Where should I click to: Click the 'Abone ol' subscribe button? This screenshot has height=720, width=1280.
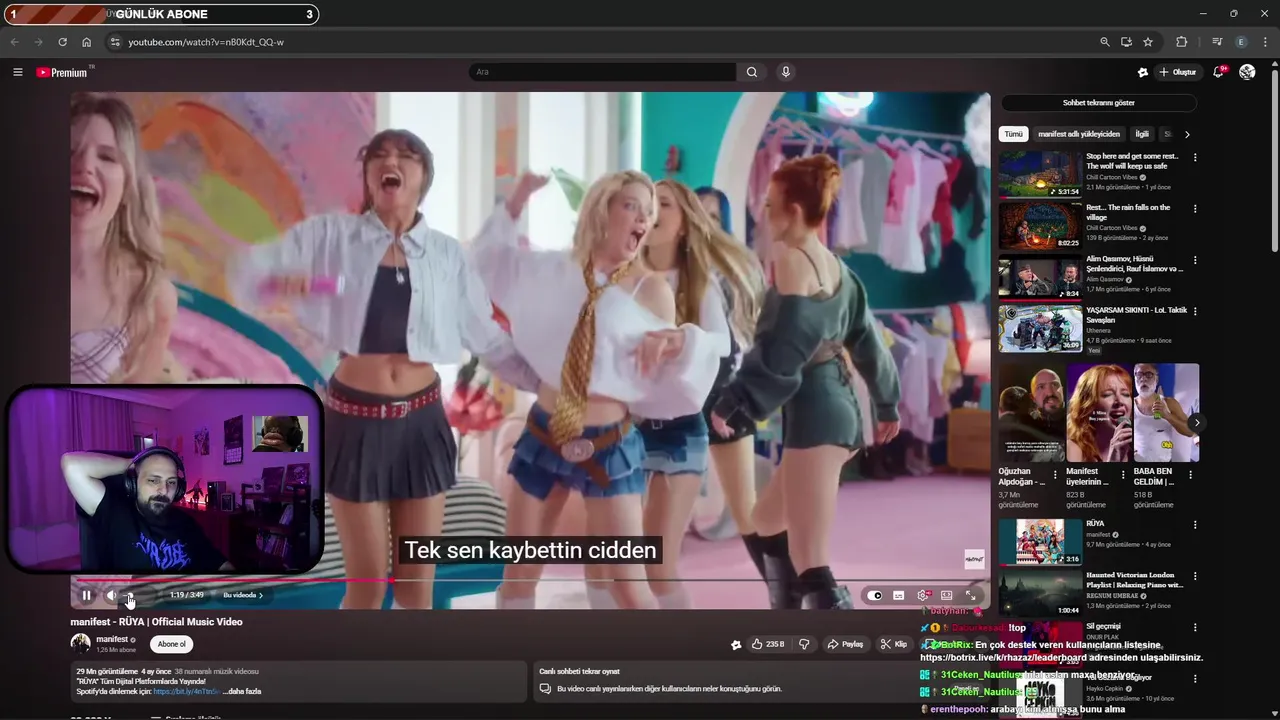coord(172,644)
